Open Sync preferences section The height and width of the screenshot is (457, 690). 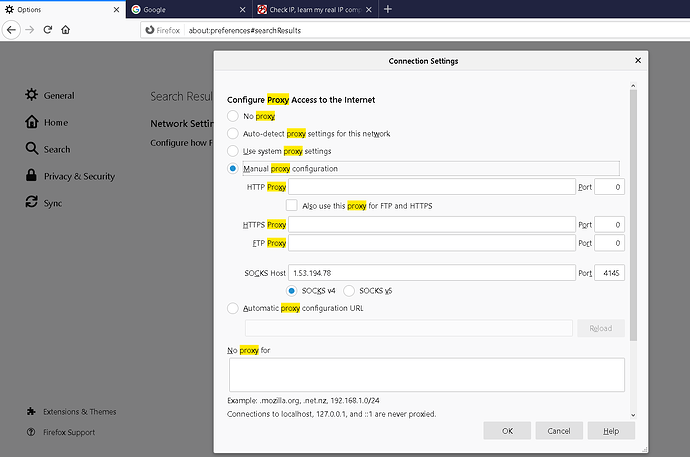coord(54,203)
